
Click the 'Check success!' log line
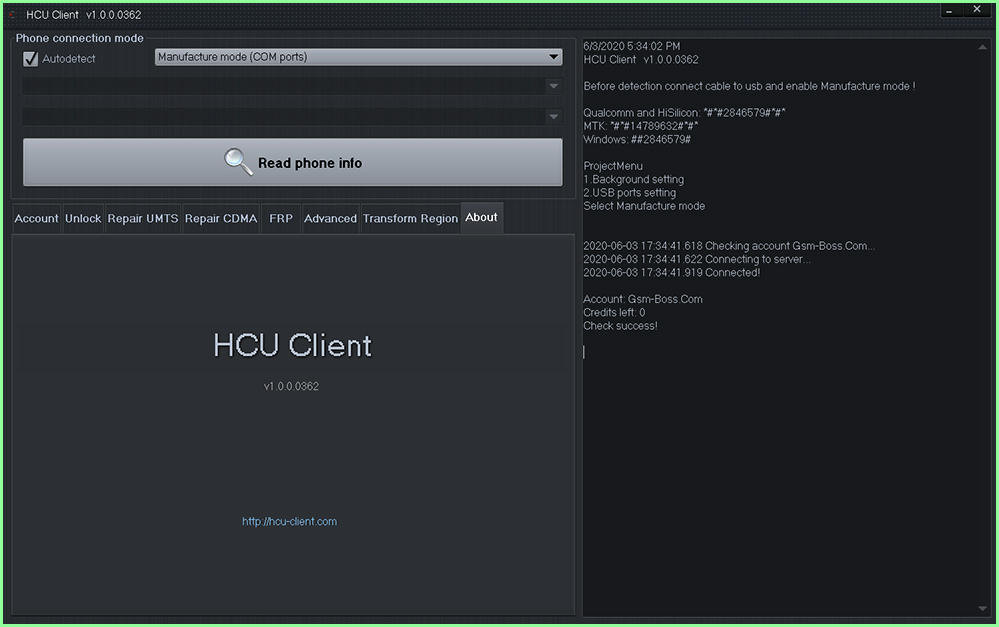coord(620,326)
